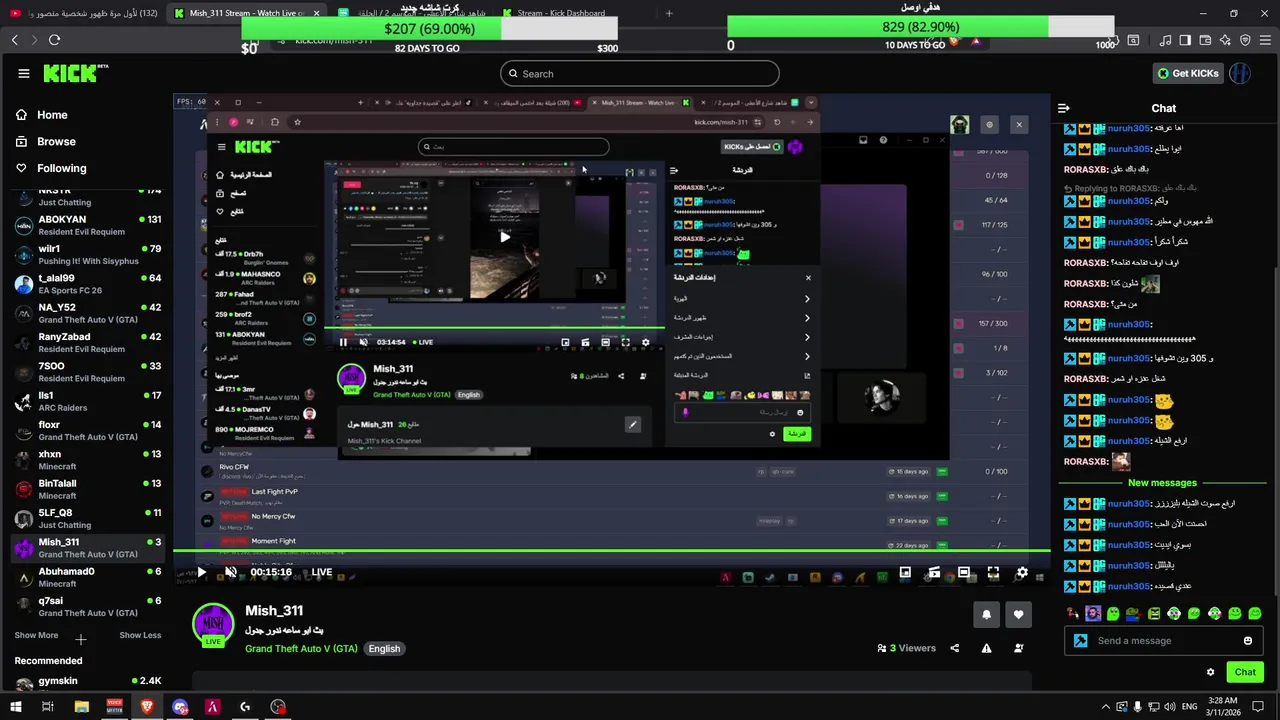Open the video player settings gear
Viewport: 1280px width, 720px height.
1022,572
